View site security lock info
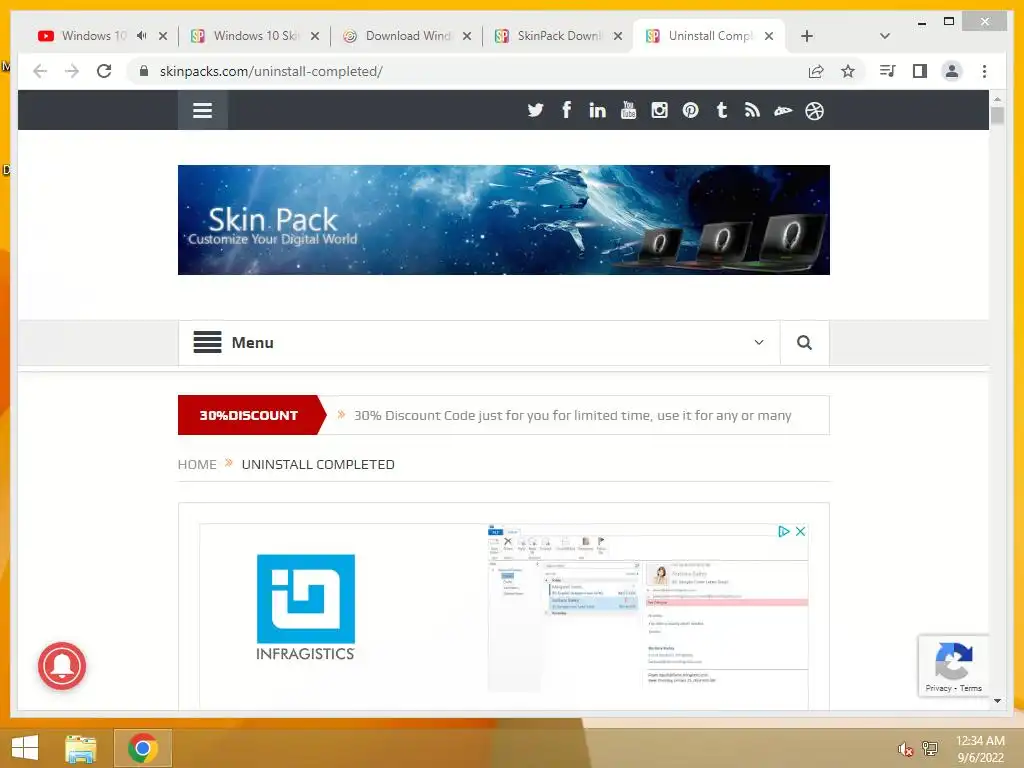 [x=144, y=71]
